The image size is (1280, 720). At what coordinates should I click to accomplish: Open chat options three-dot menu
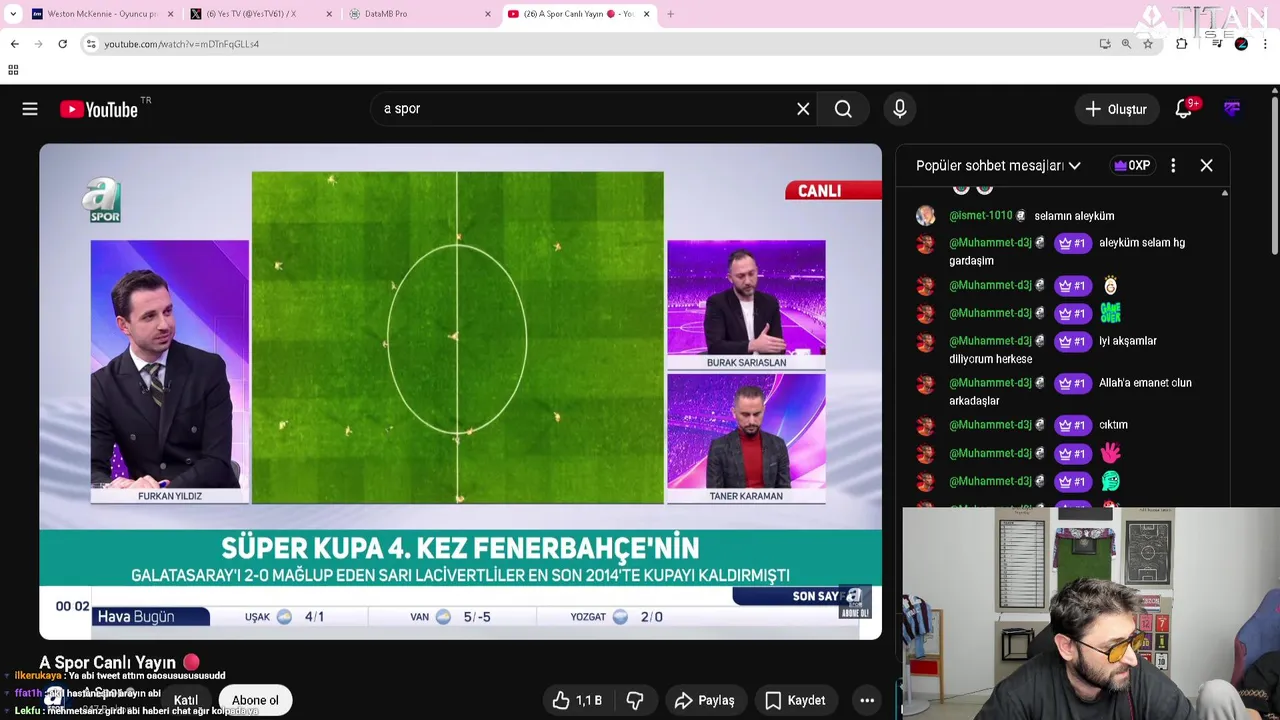pyautogui.click(x=1173, y=166)
